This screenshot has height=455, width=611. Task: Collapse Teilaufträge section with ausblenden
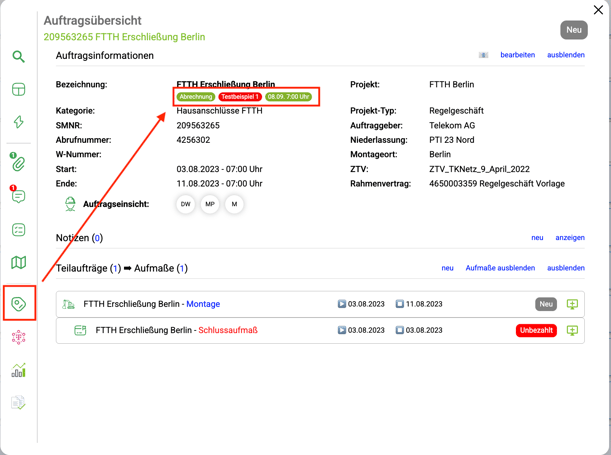tap(565, 268)
